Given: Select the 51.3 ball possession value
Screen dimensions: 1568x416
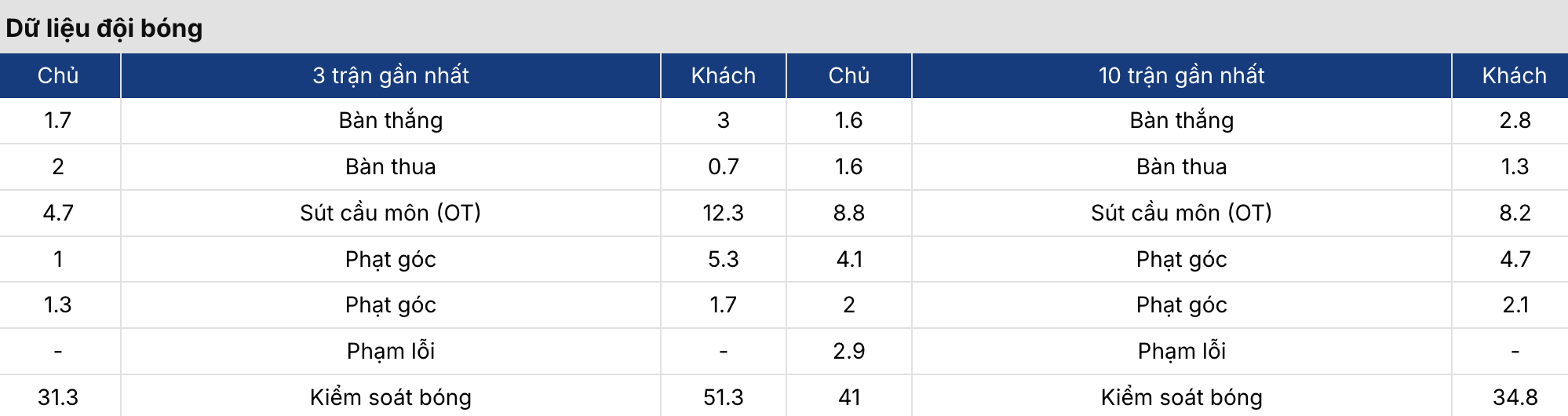Looking at the screenshot, I should (723, 397).
